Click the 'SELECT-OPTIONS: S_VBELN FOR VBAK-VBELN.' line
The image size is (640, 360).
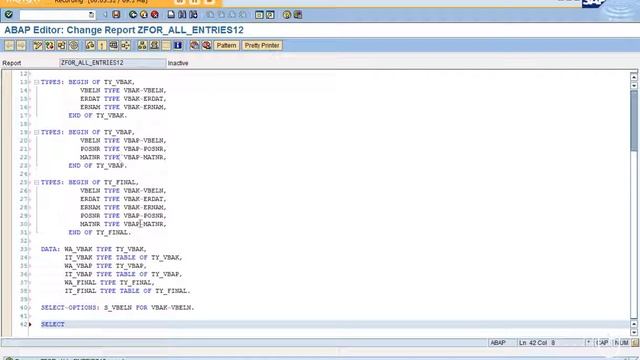coord(118,308)
